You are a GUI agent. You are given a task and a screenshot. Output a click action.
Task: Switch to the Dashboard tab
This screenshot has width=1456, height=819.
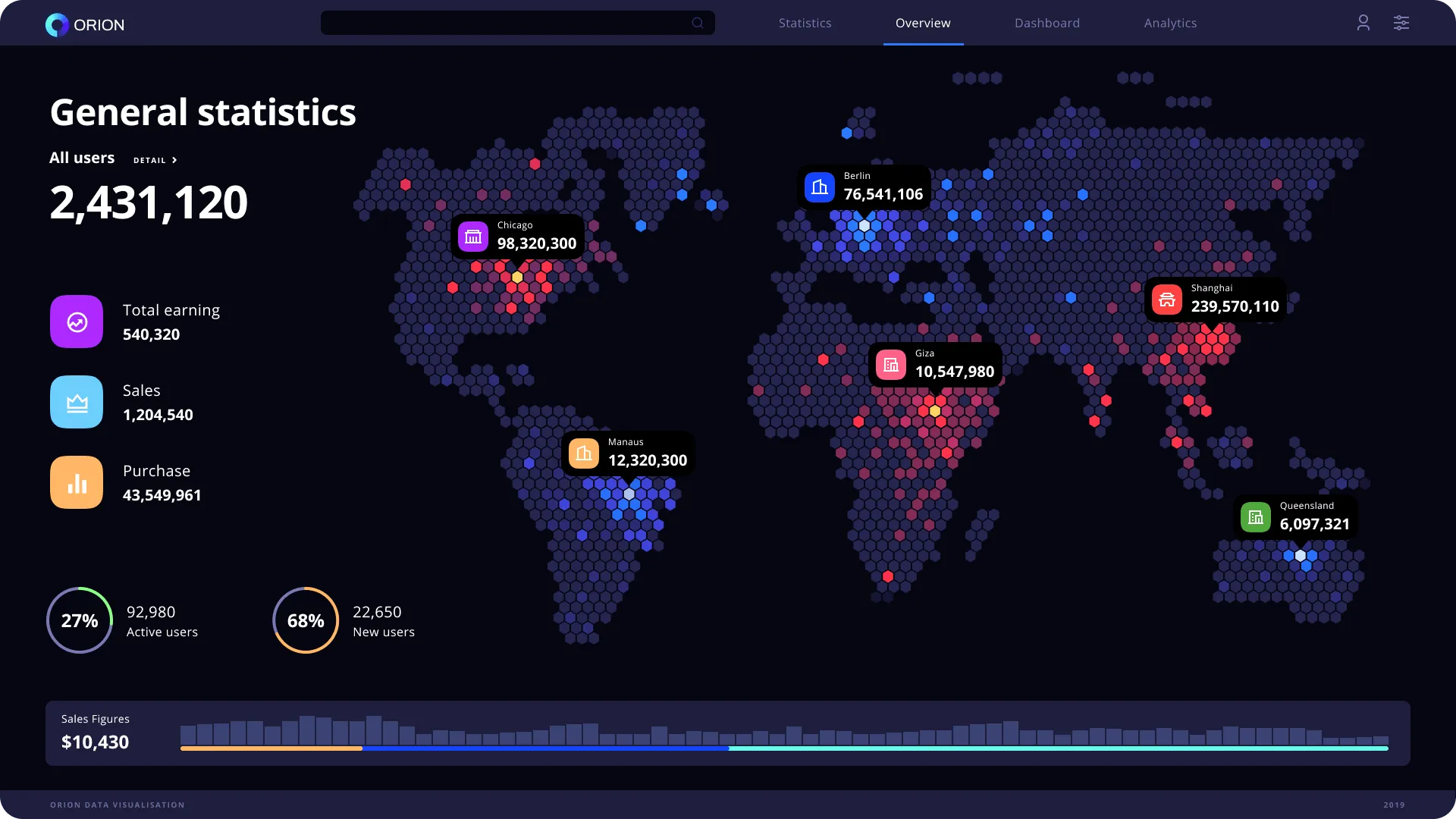coord(1046,23)
